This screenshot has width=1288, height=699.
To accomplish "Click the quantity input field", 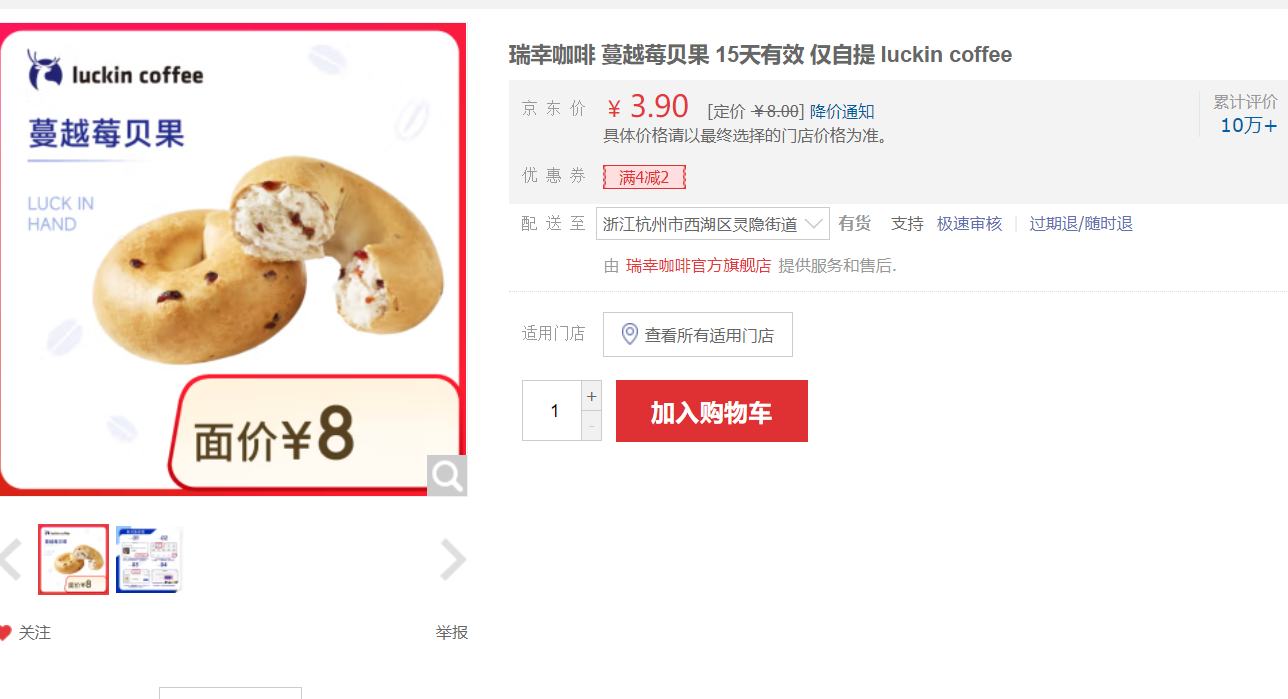I will 552,411.
